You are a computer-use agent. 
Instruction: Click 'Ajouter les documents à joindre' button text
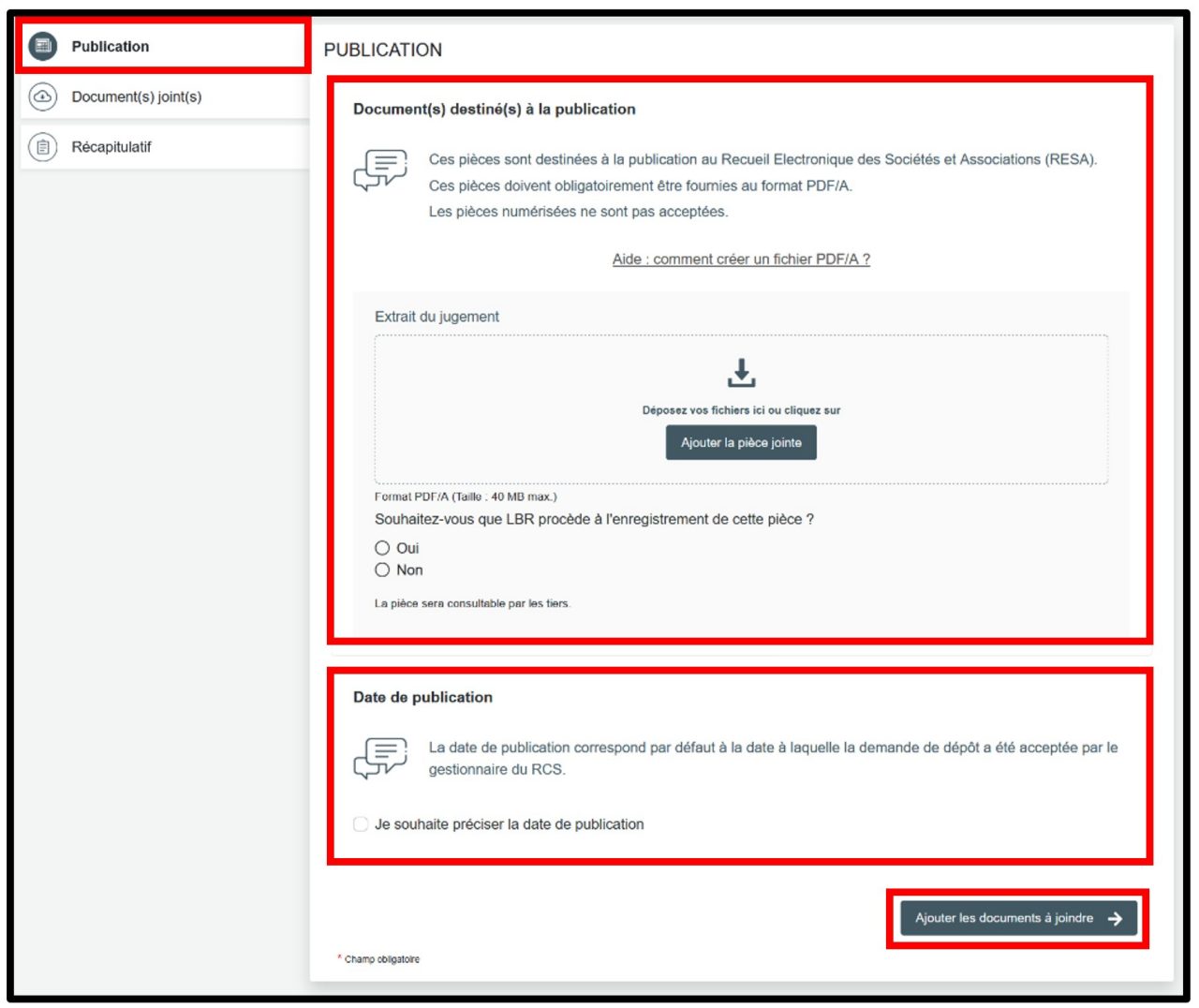(x=1004, y=918)
